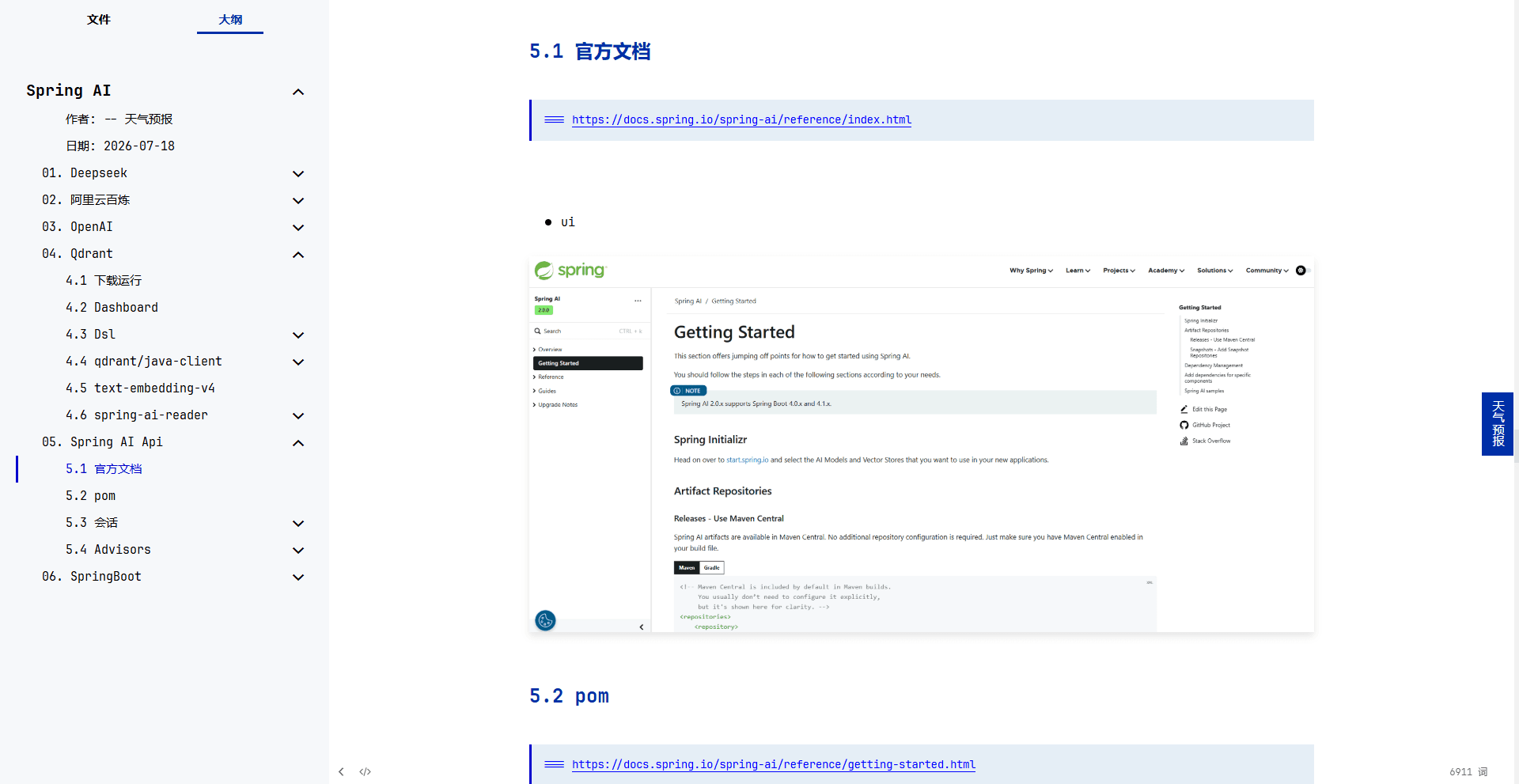1519x784 pixels.
Task: Select 5.2 pom outline entry
Action: [90, 496]
